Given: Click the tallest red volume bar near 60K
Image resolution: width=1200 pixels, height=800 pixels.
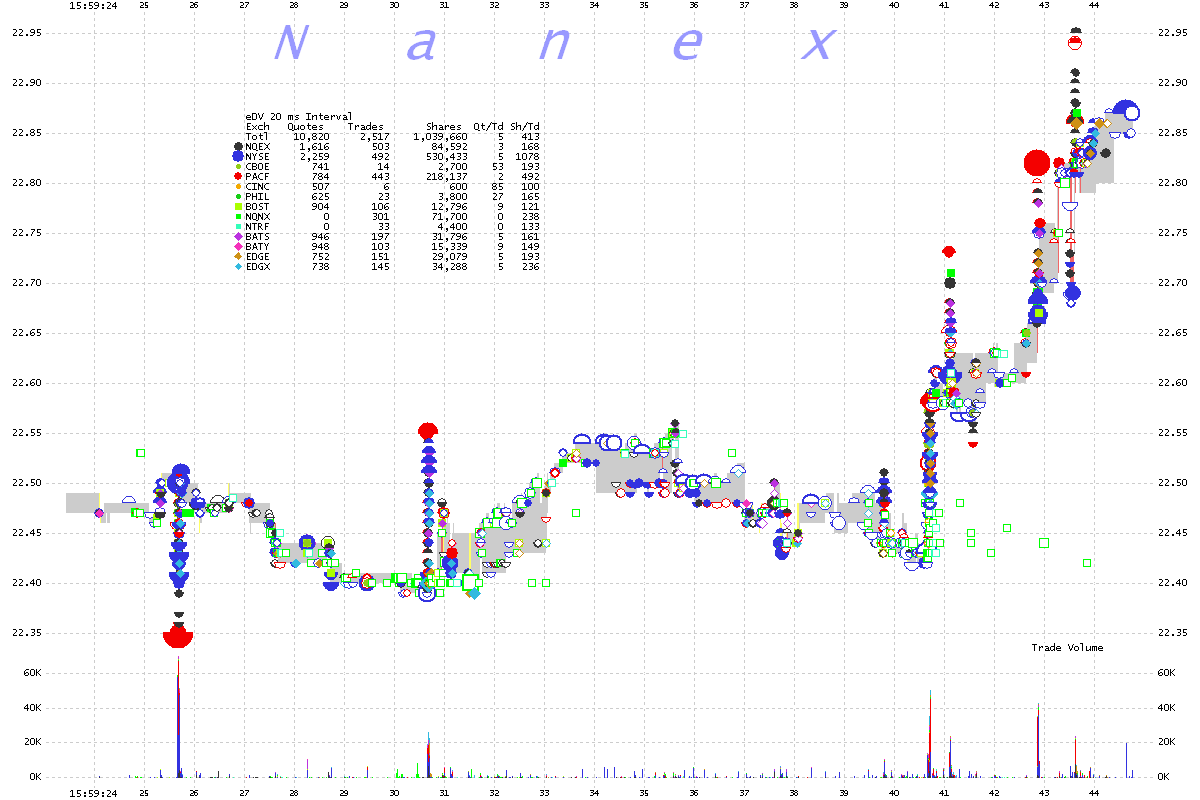Looking at the screenshot, I should 178,716.
